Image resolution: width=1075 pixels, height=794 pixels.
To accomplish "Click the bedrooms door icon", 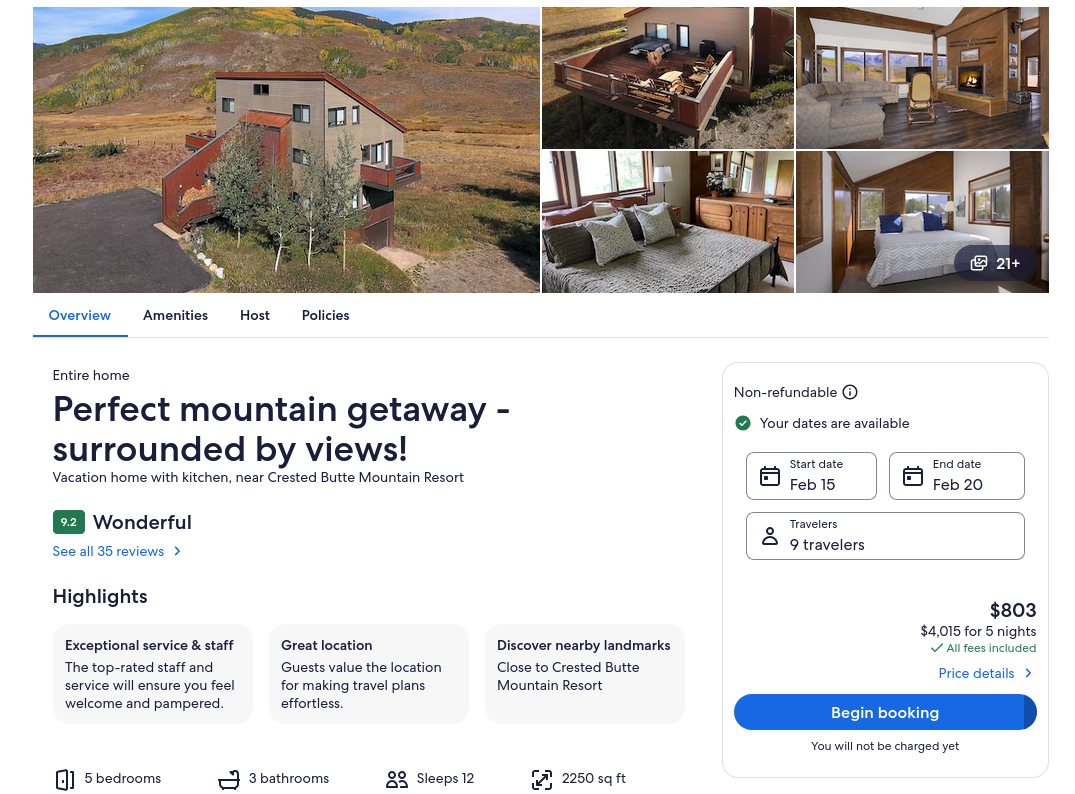I will click(65, 779).
